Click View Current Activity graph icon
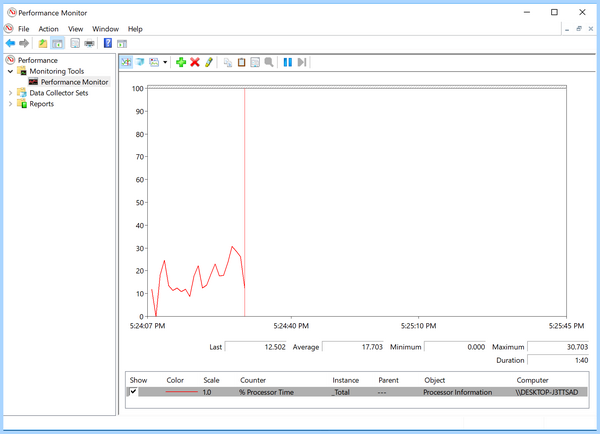The height and width of the screenshot is (434, 600). tap(126, 62)
